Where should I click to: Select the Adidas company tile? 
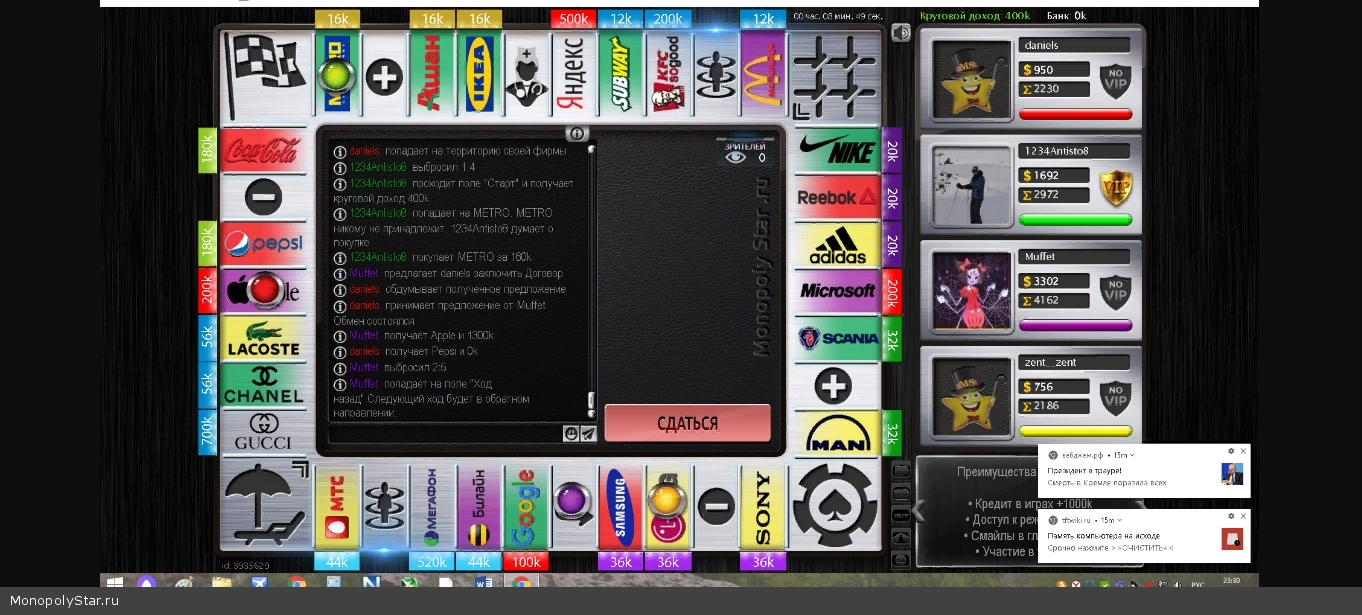[837, 244]
